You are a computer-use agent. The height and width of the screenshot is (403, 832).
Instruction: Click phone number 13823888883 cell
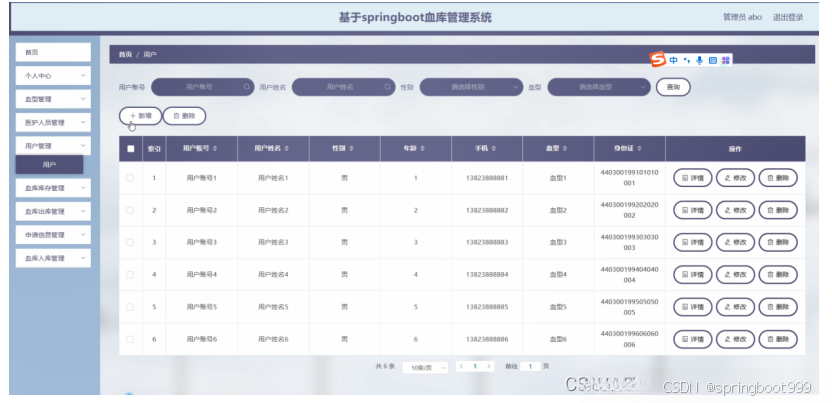(487, 242)
